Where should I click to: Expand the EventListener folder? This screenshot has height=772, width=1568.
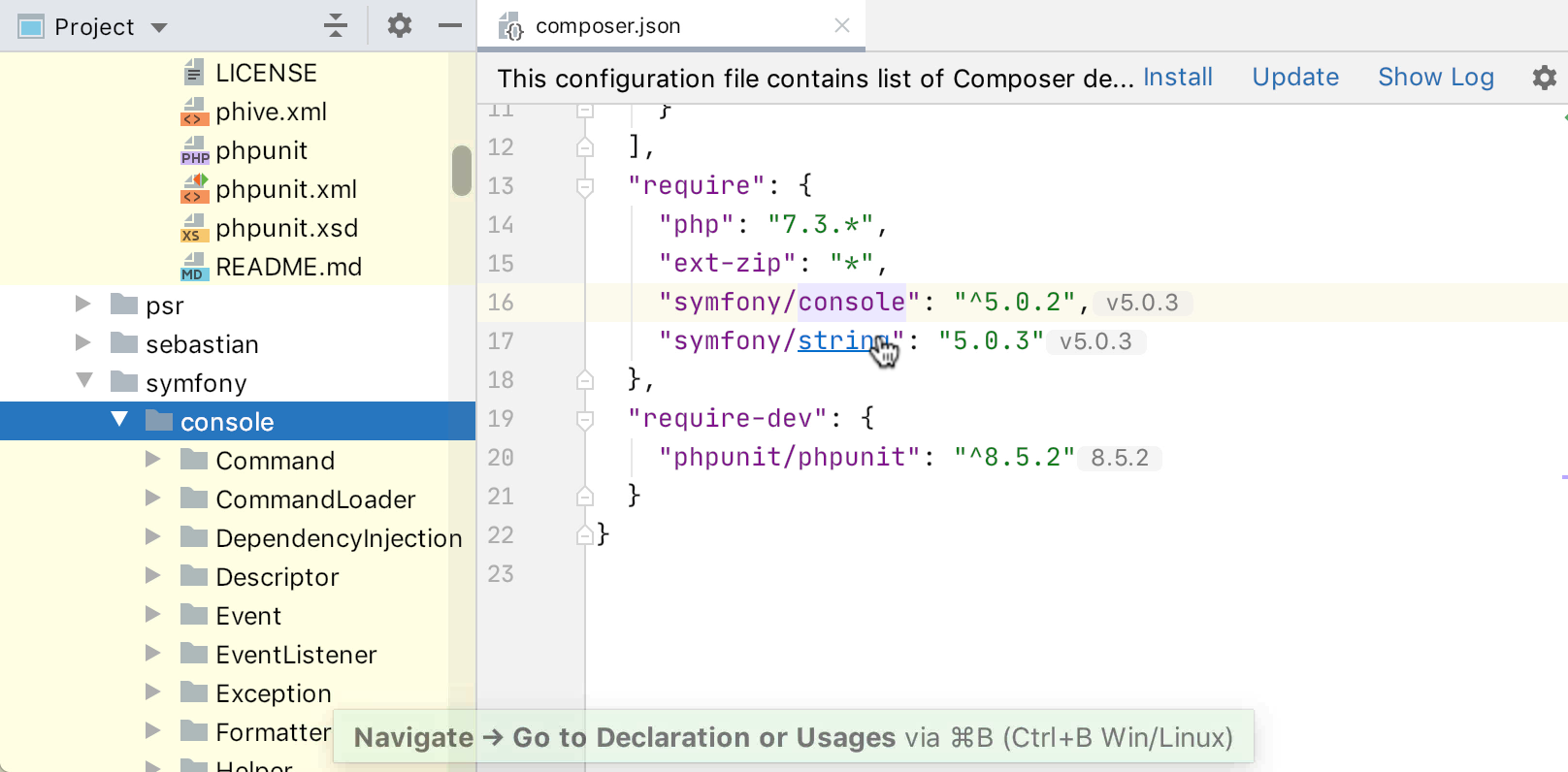153,654
